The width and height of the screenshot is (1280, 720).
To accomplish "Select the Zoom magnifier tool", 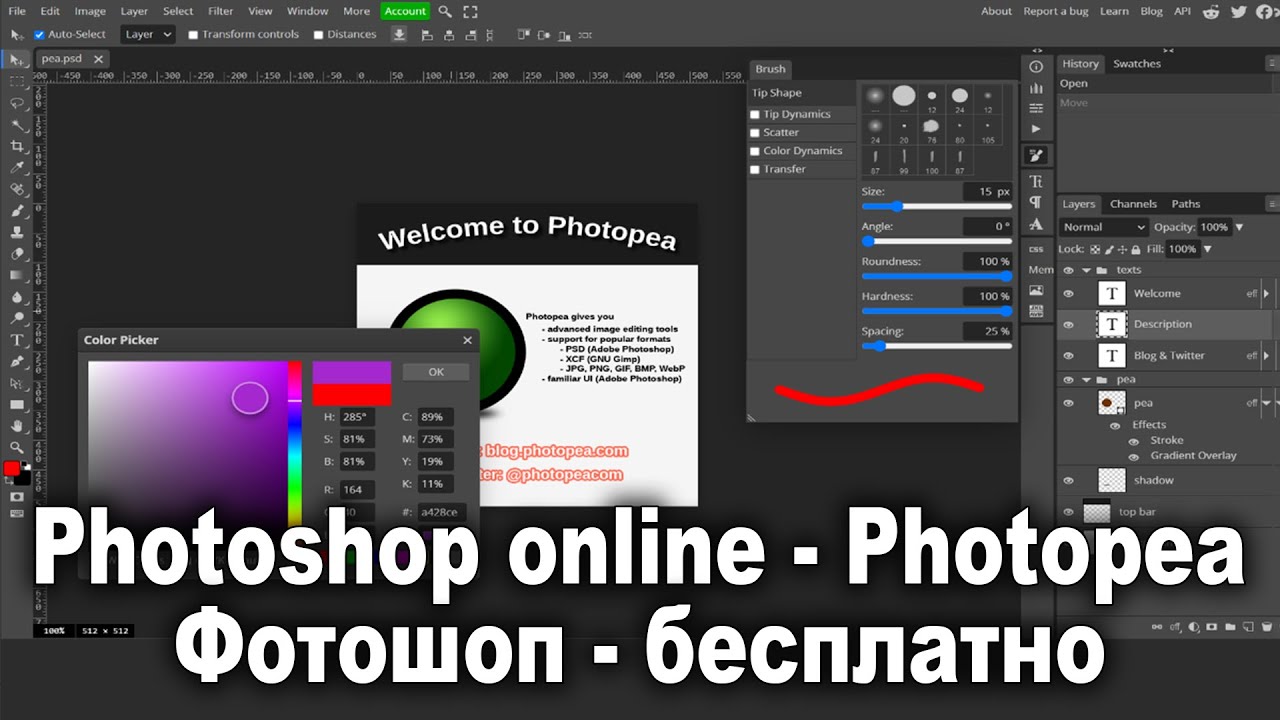I will (17, 447).
